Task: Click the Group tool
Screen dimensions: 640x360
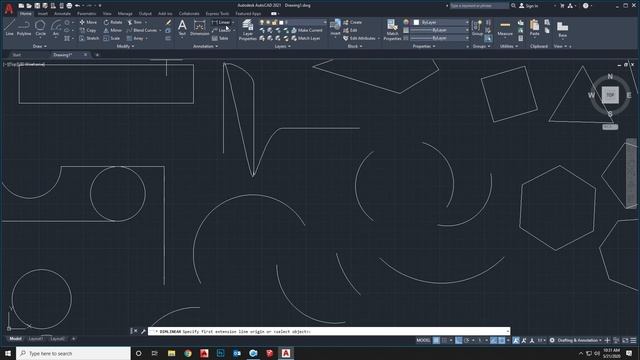Action: (x=477, y=28)
